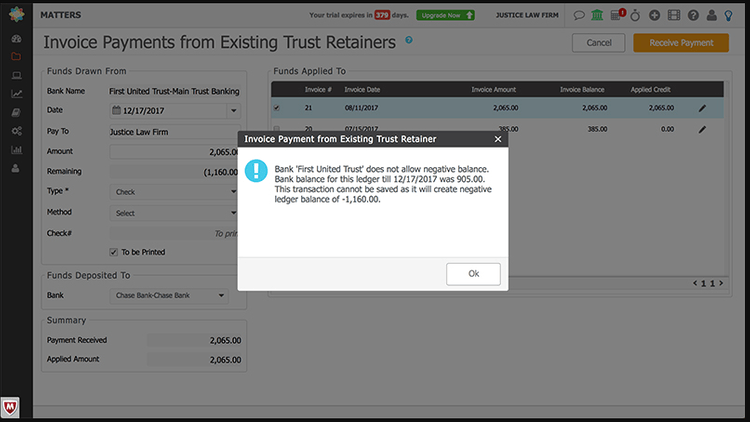750x422 pixels.
Task: Open the question mark help icon in header
Action: [693, 15]
